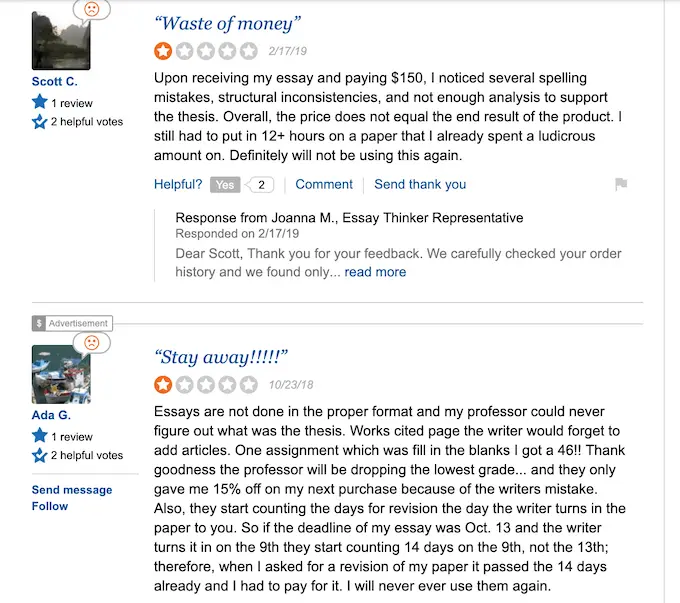Follow Ada G.

tap(50, 506)
